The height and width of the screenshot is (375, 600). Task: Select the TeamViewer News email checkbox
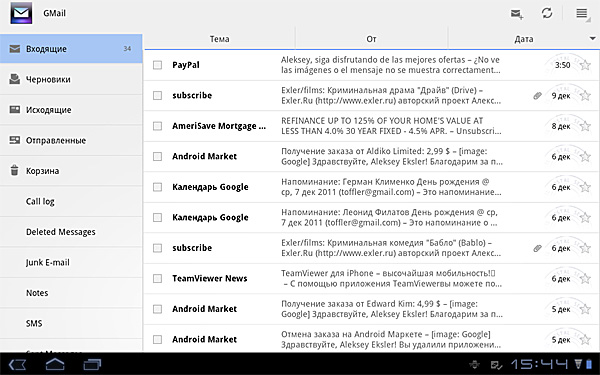(x=157, y=279)
